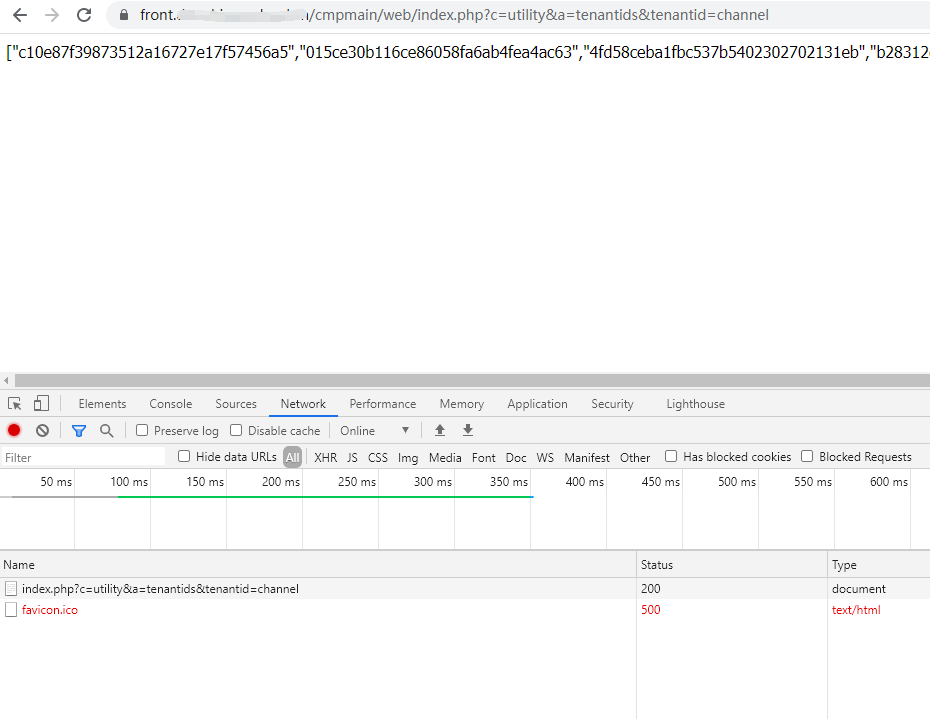Stop recording network log red button

(x=14, y=431)
